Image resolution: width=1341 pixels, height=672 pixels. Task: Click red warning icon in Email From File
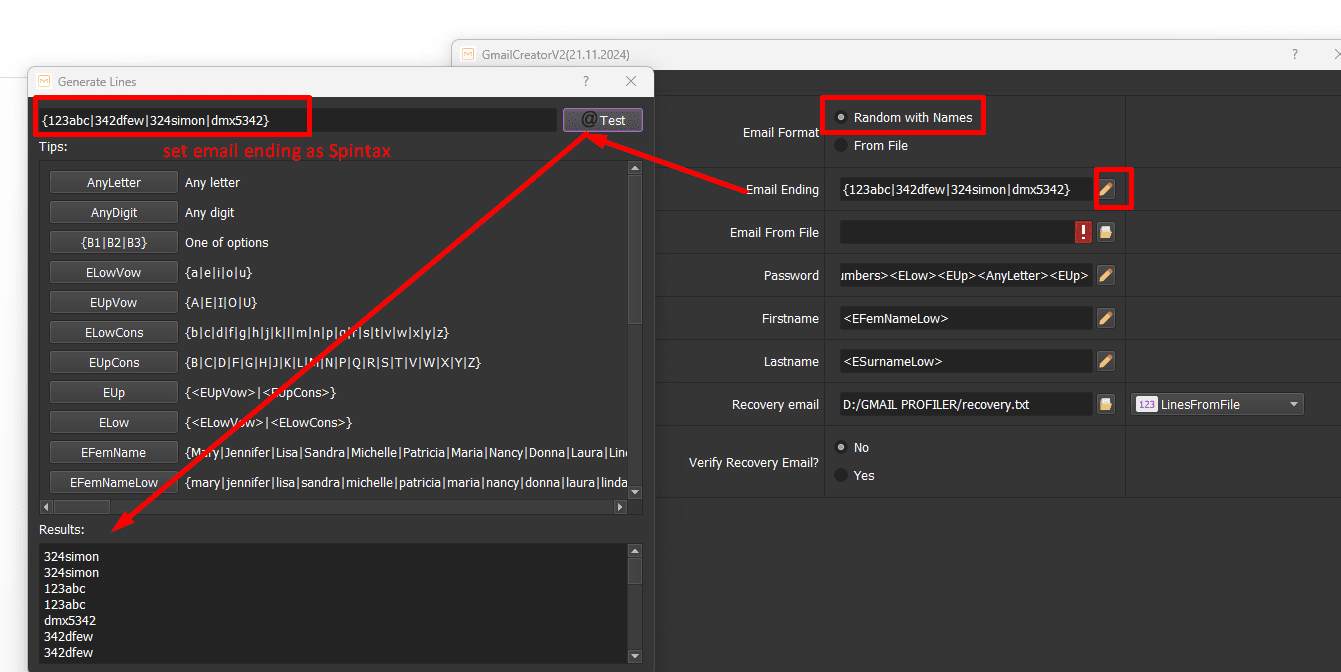pyautogui.click(x=1084, y=232)
